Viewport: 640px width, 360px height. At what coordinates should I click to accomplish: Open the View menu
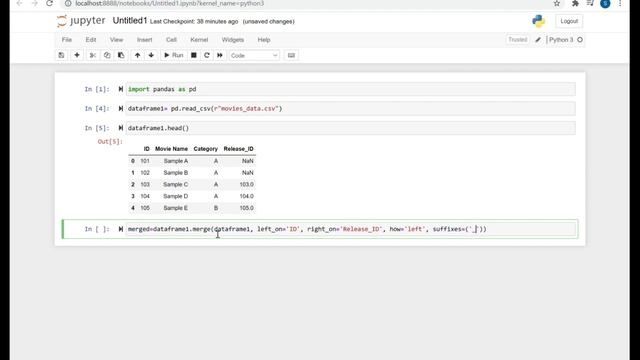coord(116,40)
